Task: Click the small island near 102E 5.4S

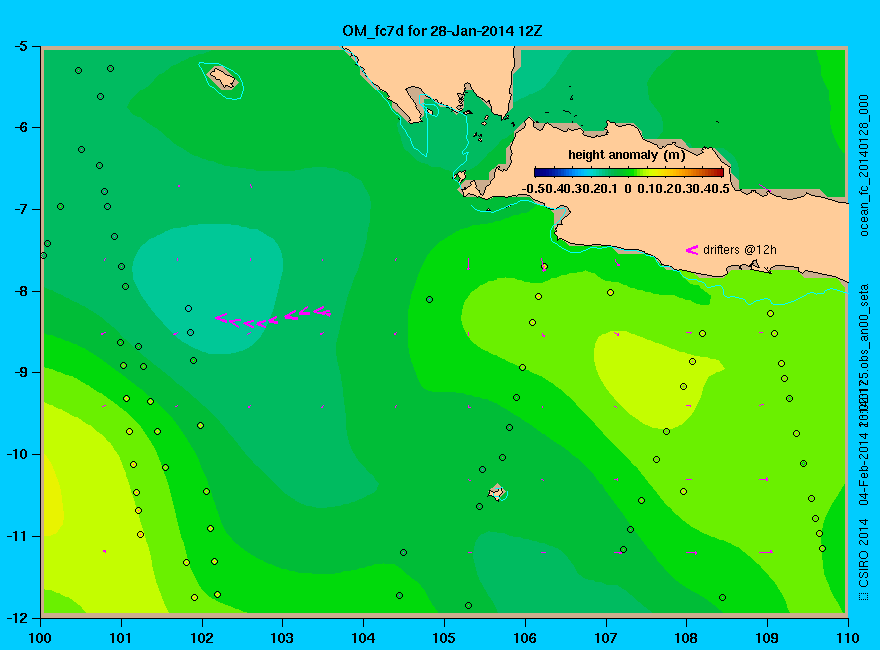Action: click(222, 78)
